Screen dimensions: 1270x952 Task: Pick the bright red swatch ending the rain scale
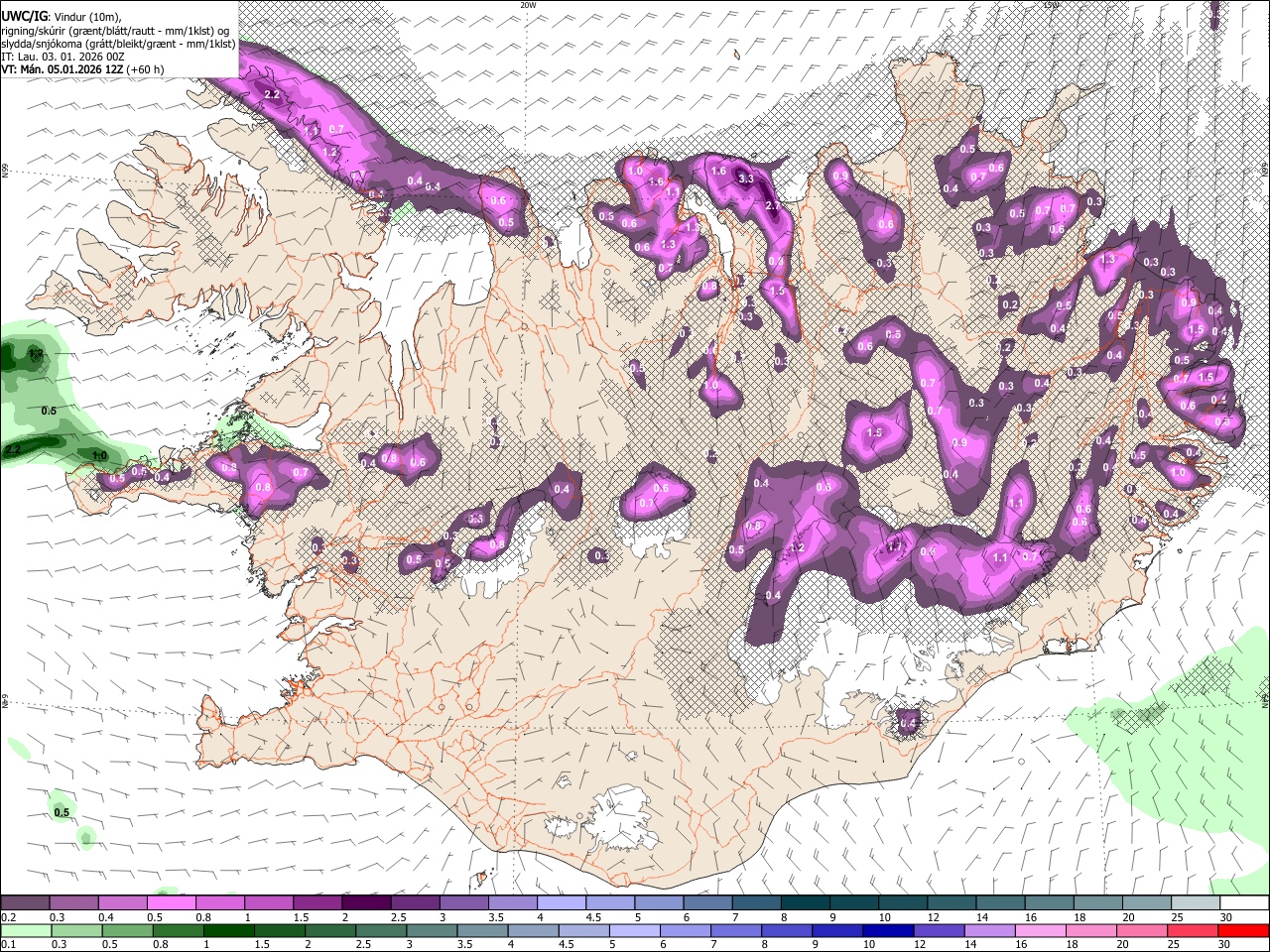(x=1243, y=930)
